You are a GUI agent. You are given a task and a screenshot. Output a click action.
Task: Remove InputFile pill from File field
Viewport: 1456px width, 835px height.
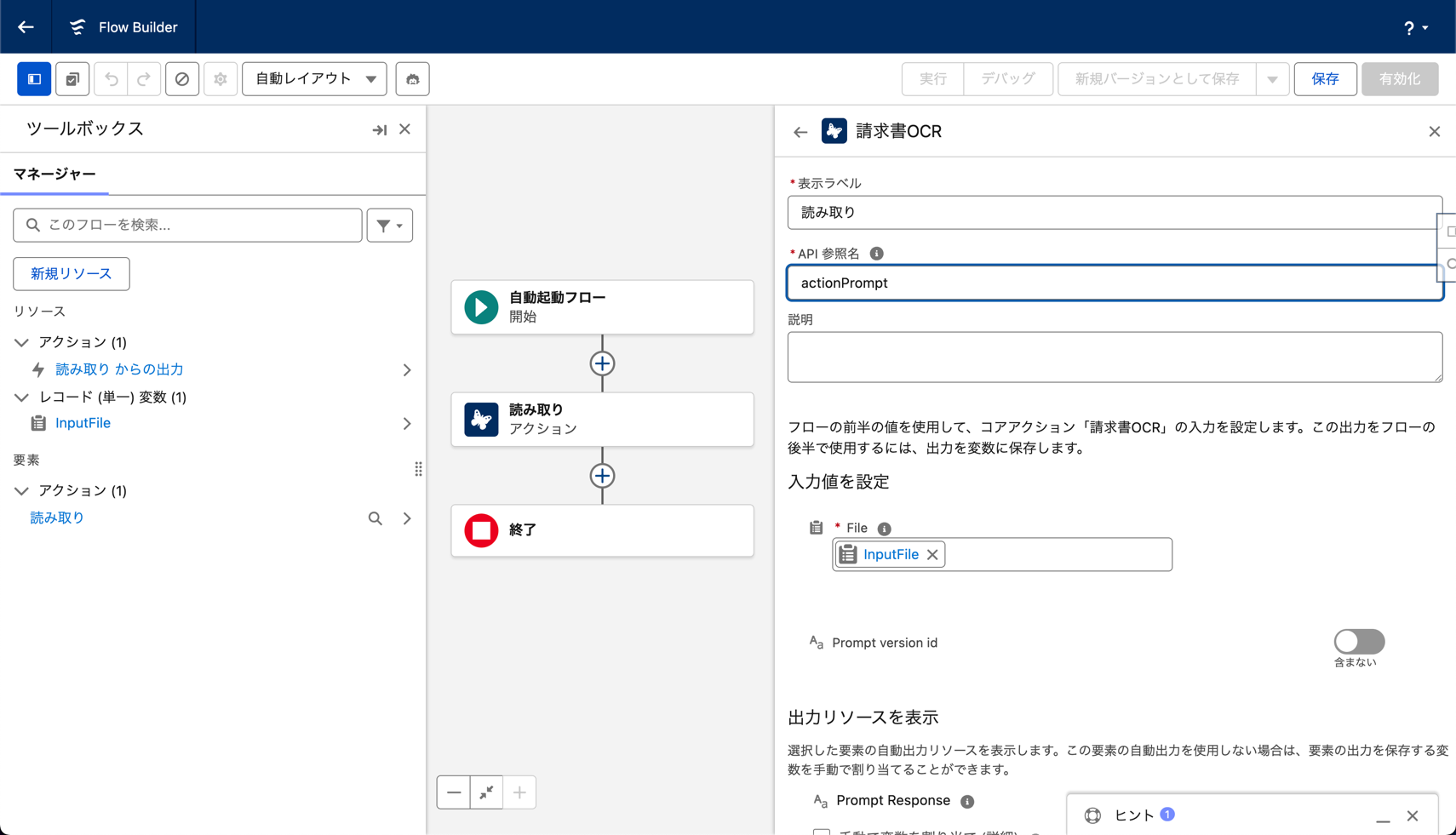932,555
